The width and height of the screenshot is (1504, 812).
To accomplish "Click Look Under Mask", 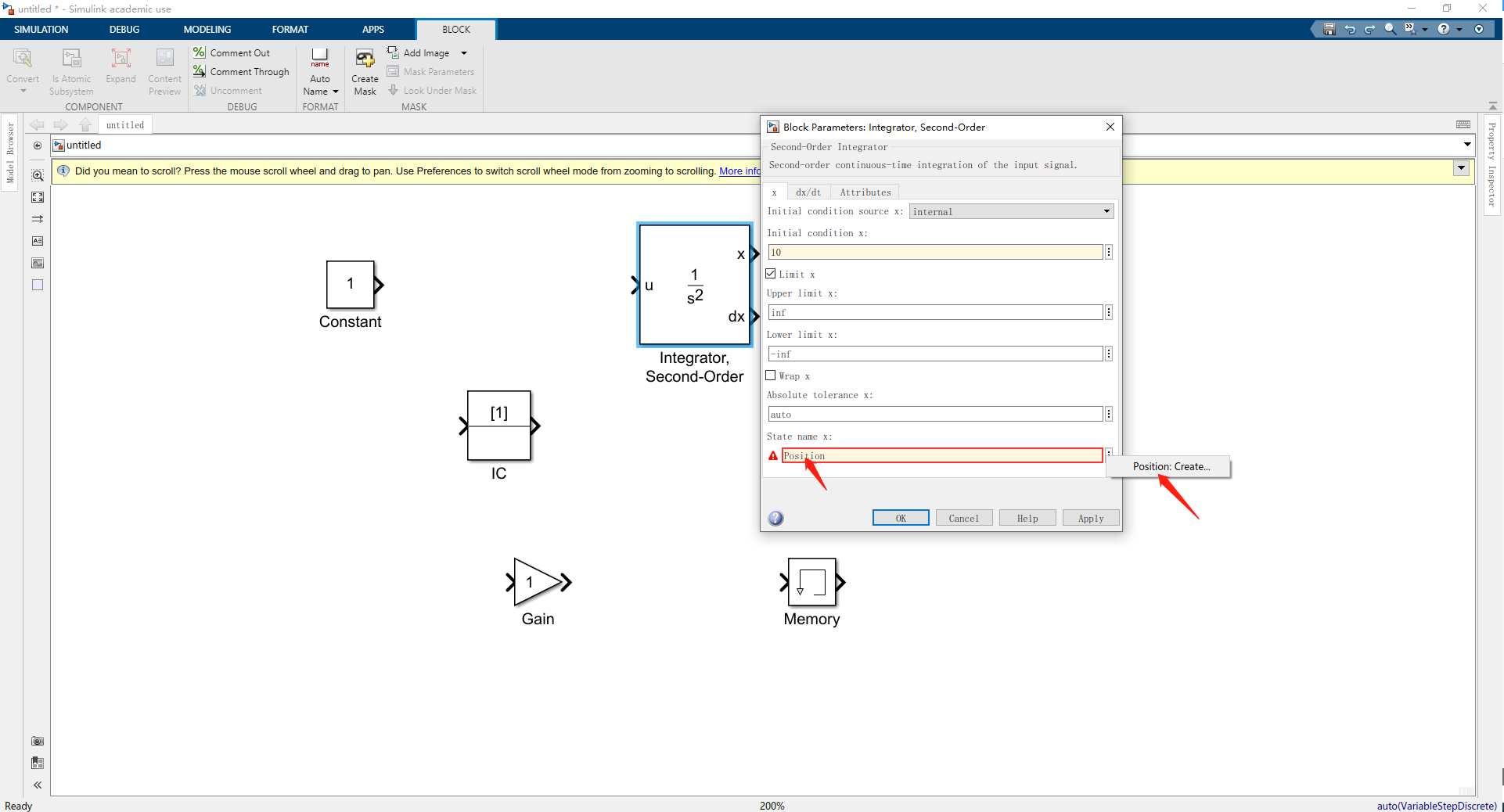I will 432,90.
